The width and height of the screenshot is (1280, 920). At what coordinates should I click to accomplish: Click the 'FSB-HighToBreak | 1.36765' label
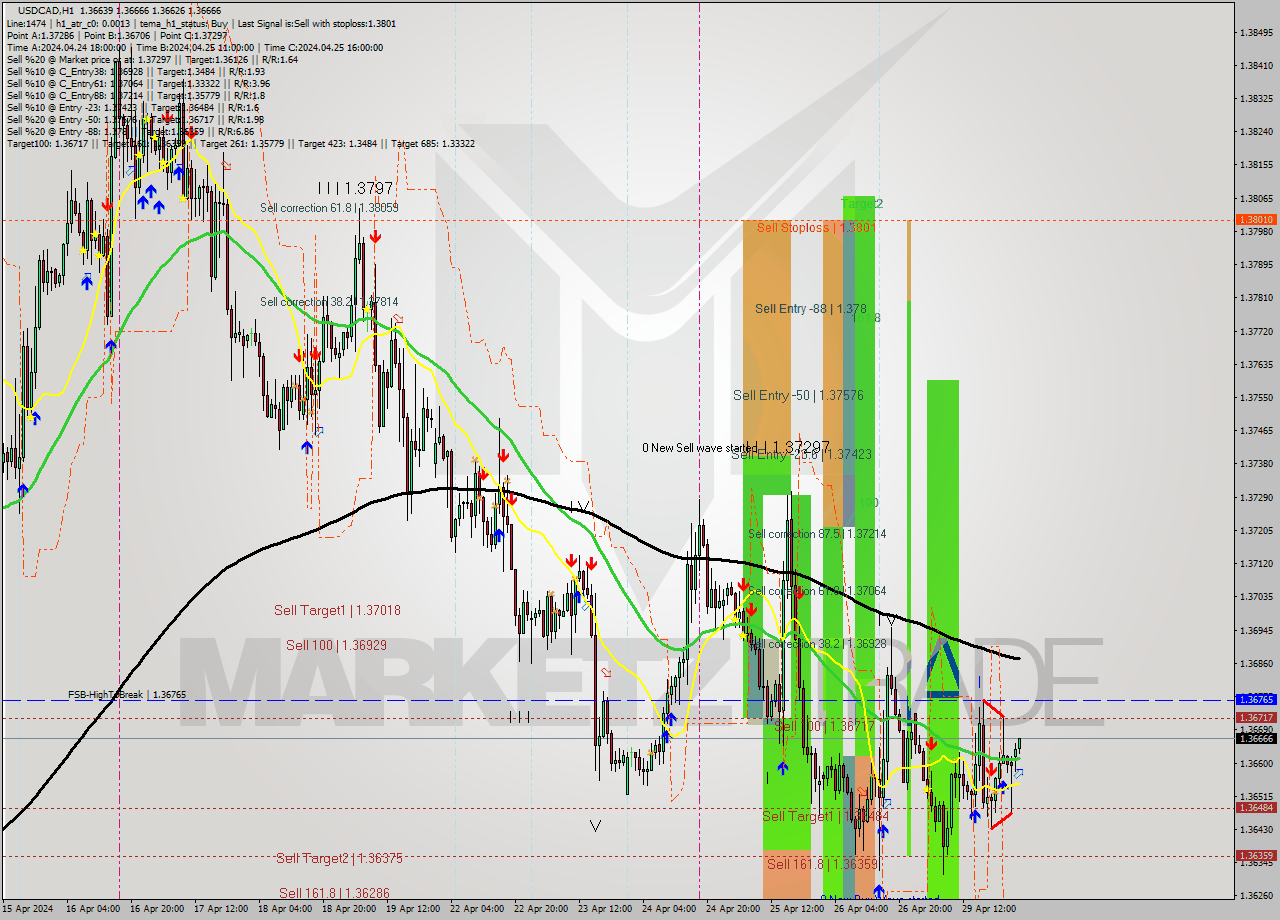pos(127,694)
